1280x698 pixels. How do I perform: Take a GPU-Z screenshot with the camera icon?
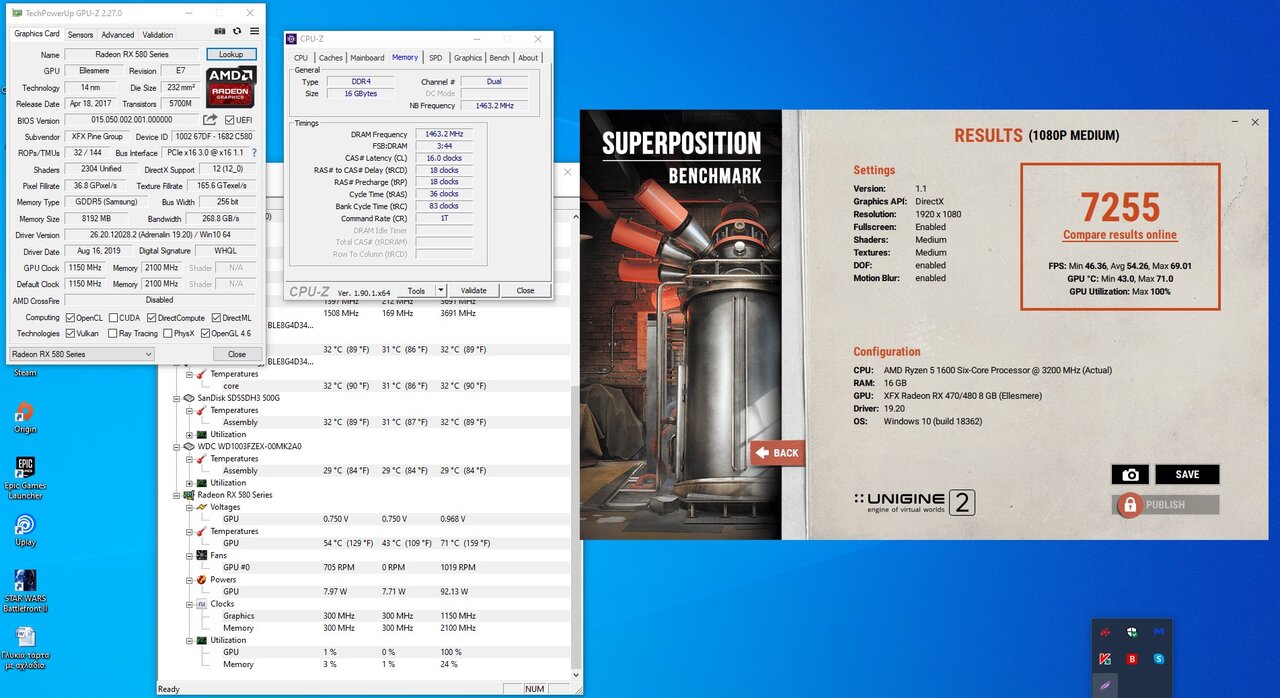pos(220,32)
